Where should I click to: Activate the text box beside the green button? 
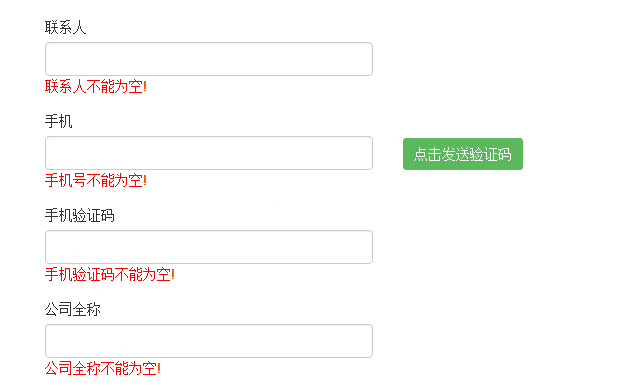tap(209, 153)
